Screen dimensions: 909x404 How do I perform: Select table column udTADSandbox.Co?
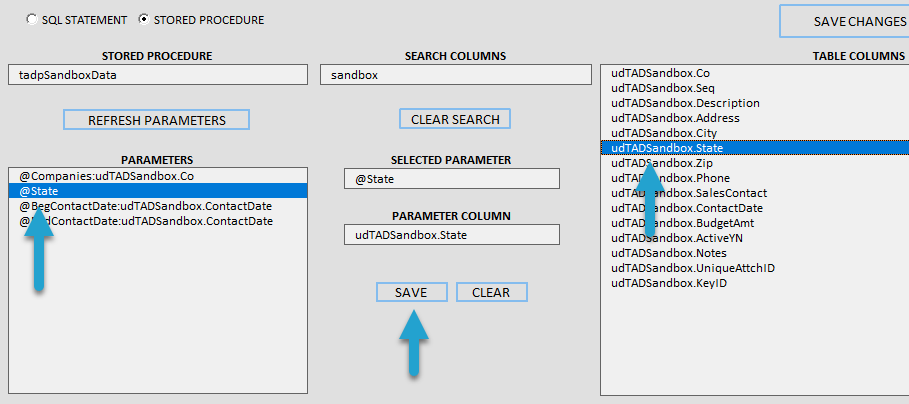click(x=755, y=73)
